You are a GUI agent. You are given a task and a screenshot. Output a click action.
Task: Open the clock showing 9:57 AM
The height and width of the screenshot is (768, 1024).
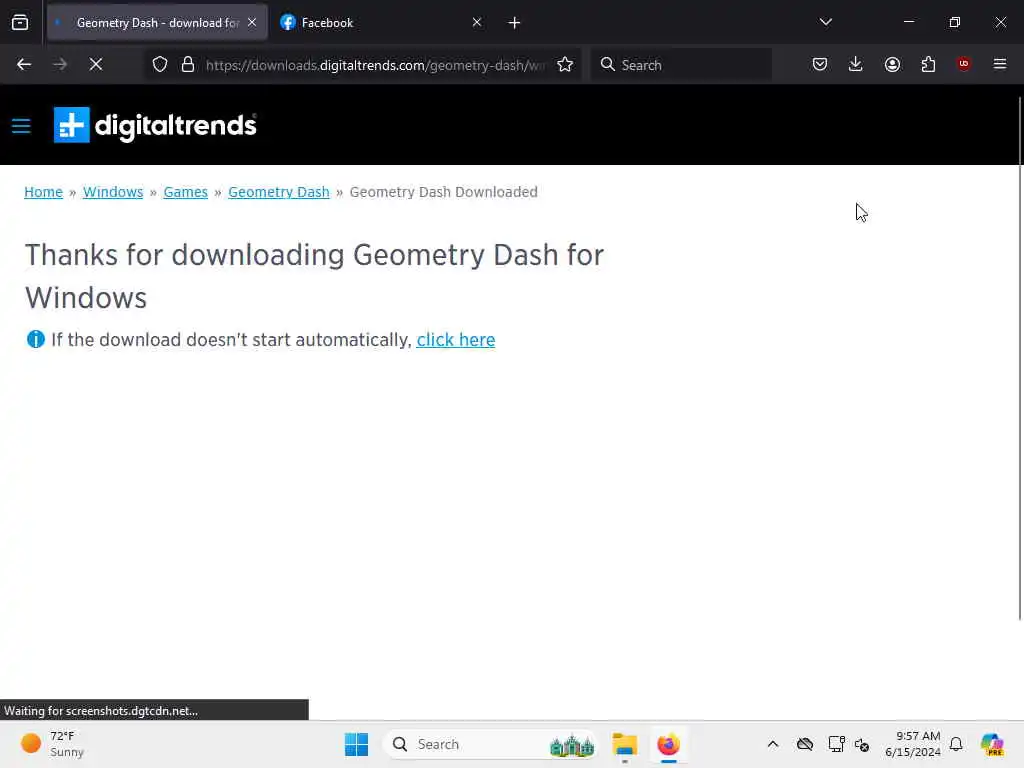[913, 744]
